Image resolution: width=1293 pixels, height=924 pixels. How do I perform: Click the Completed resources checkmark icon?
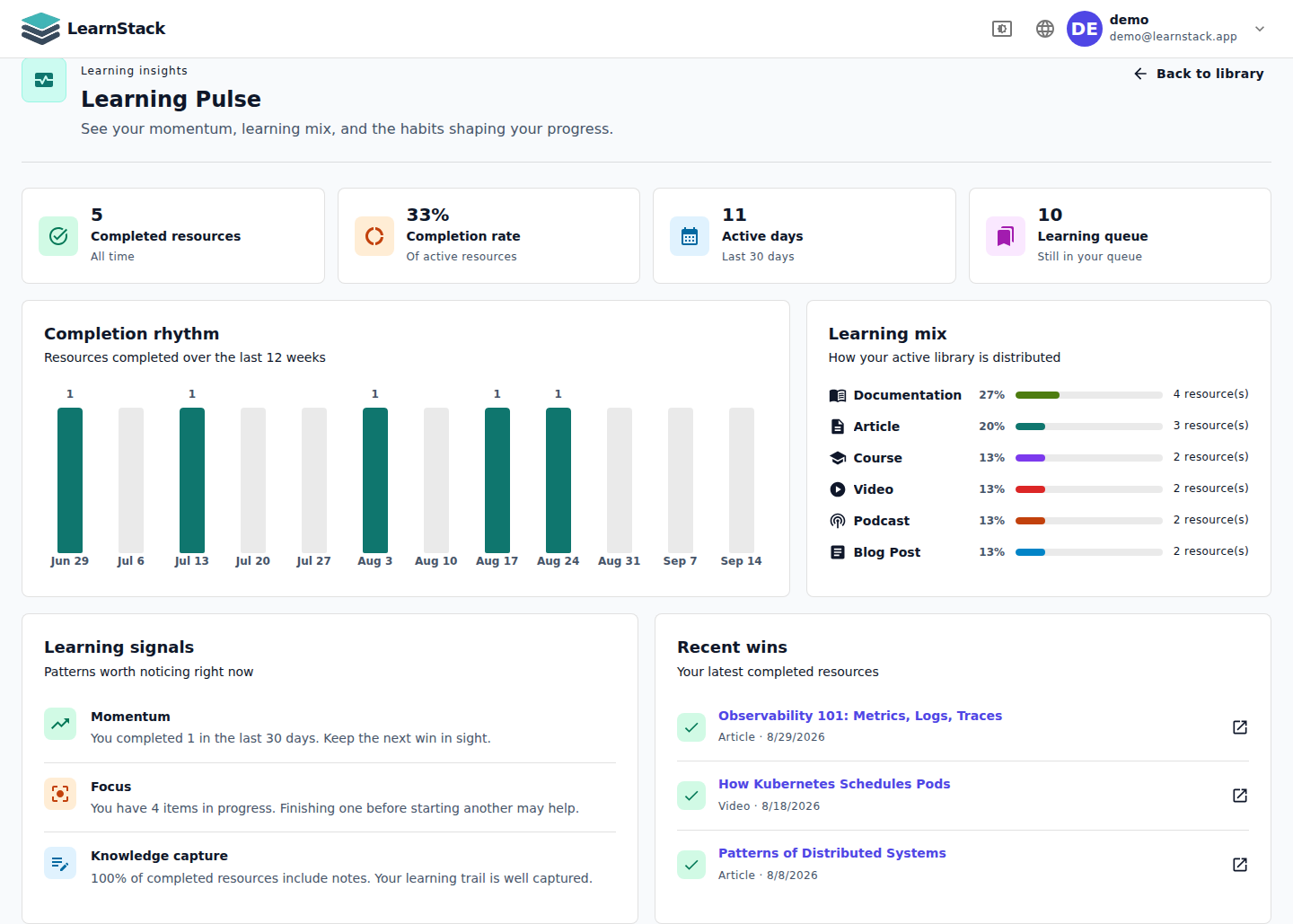point(58,236)
